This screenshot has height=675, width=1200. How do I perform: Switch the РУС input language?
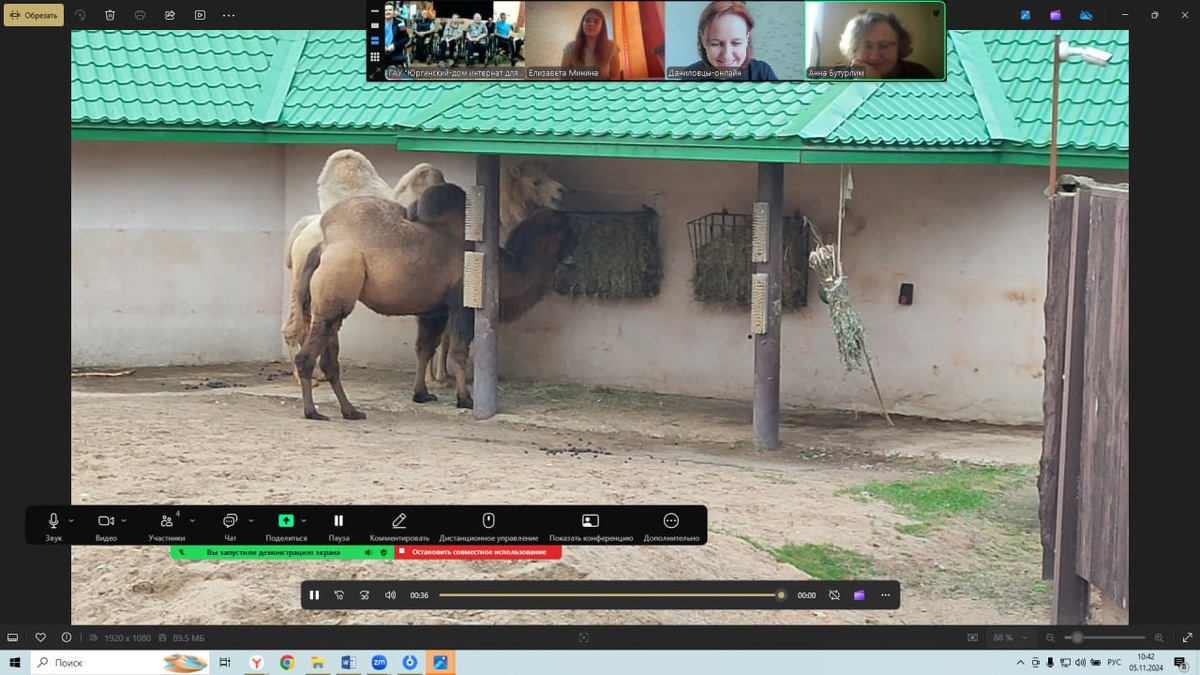[x=1113, y=662]
